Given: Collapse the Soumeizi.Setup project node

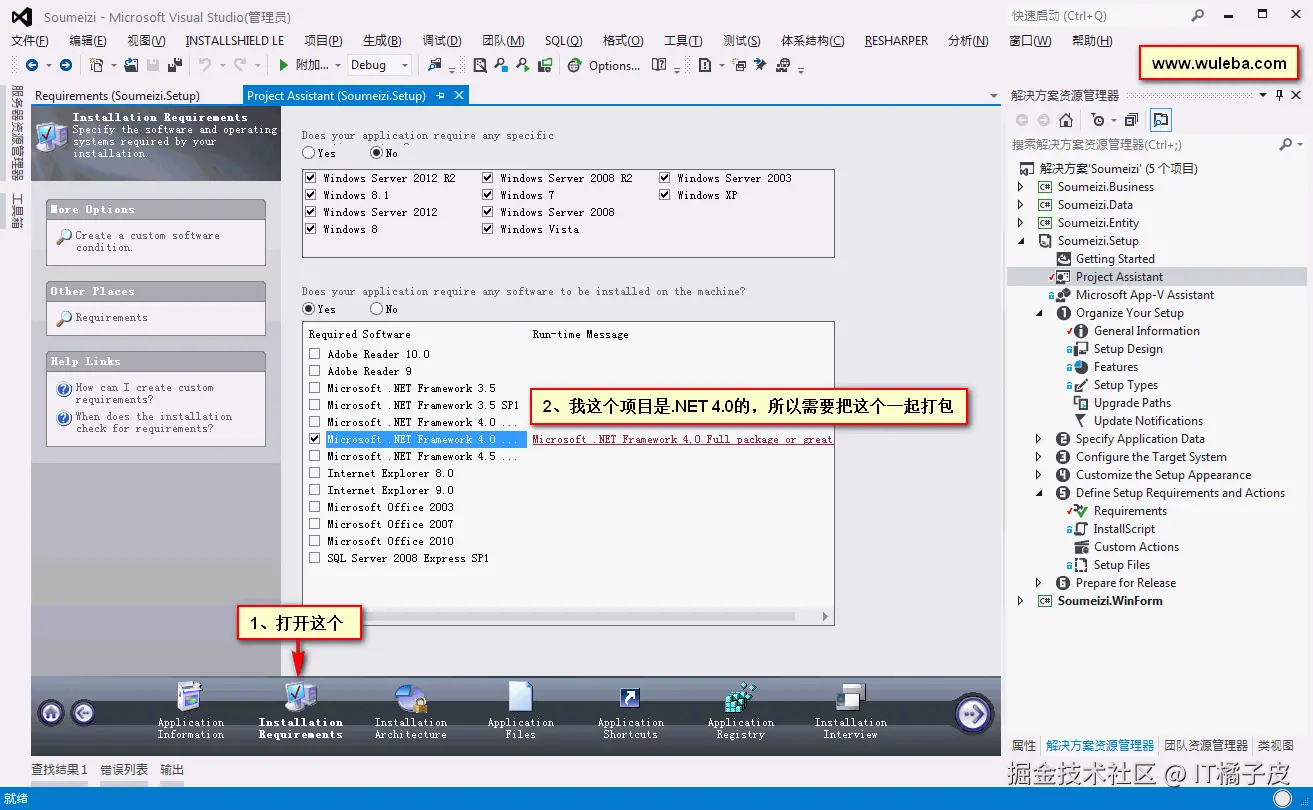Looking at the screenshot, I should (x=1024, y=240).
